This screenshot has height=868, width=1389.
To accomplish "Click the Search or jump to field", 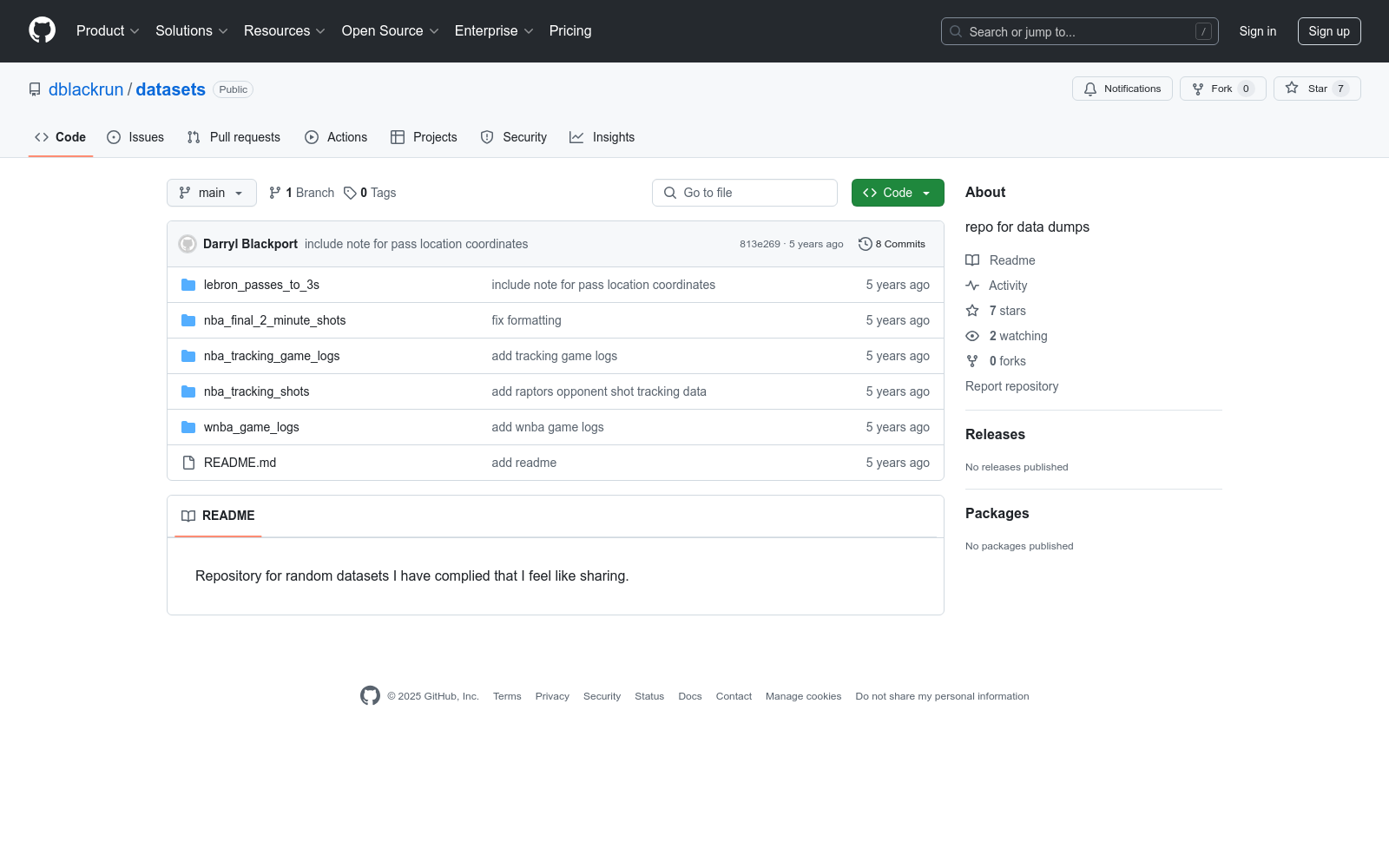I will [x=1080, y=31].
